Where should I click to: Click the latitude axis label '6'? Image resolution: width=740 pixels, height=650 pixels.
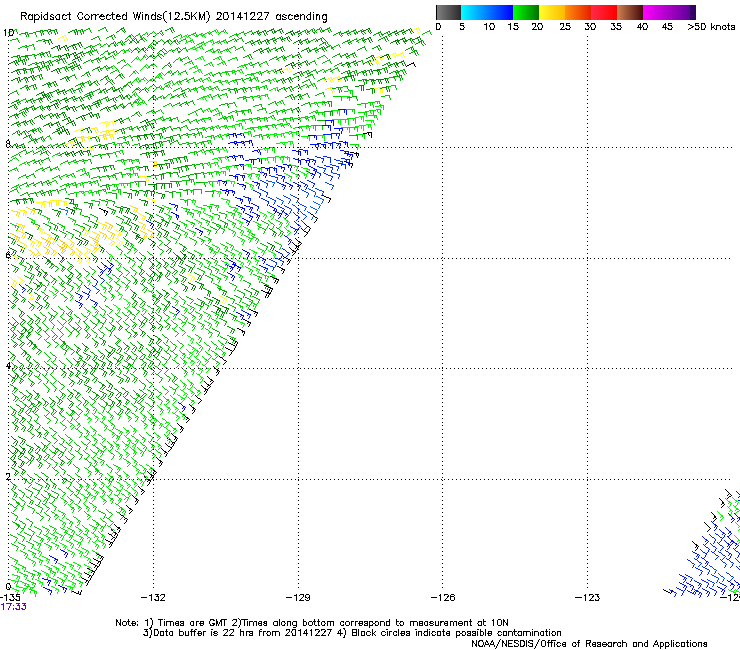coord(8,255)
